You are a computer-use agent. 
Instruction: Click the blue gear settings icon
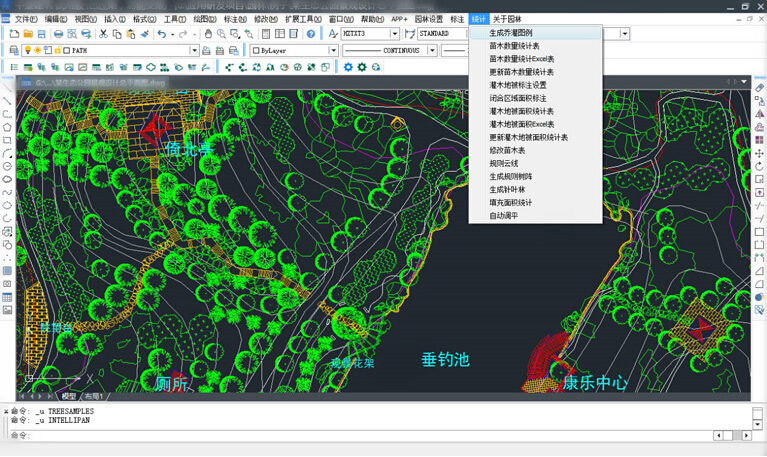point(348,67)
